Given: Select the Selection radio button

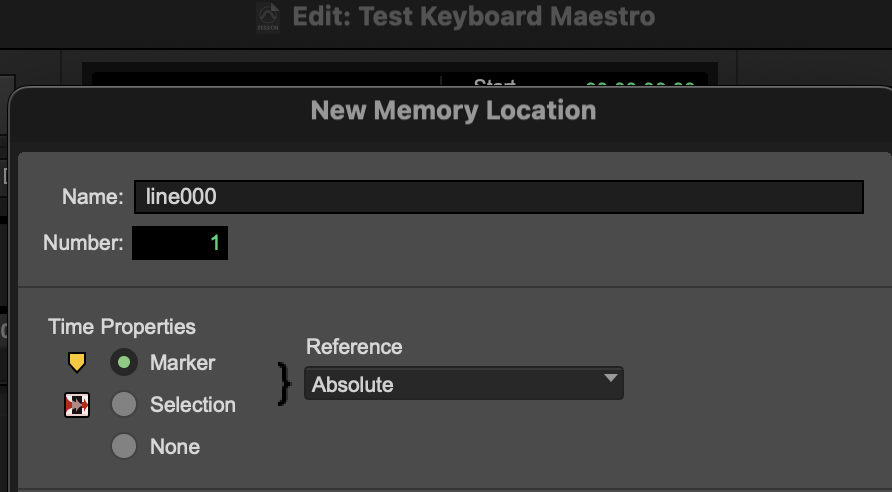Looking at the screenshot, I should pos(124,404).
